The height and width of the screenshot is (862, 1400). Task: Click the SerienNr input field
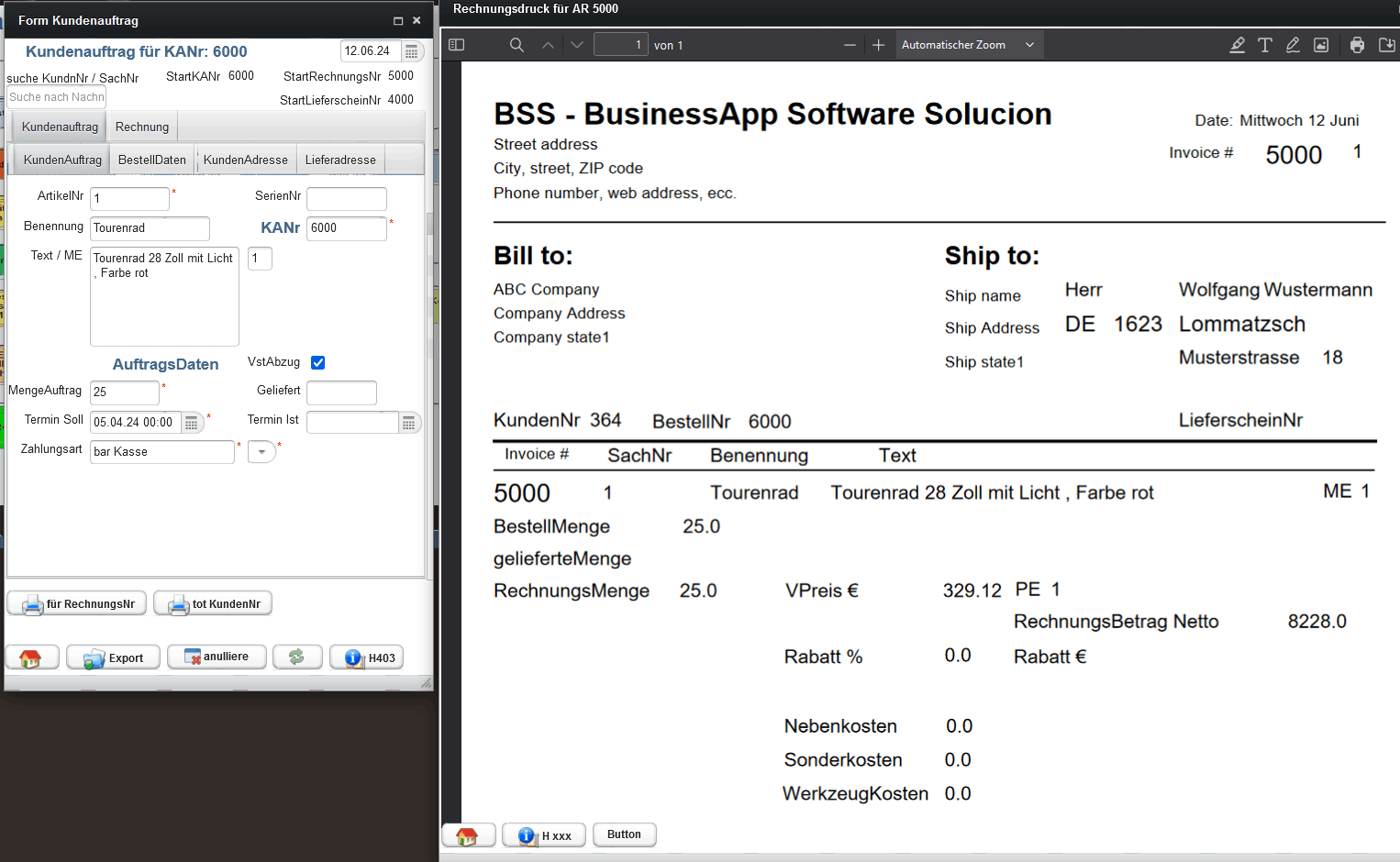tap(347, 199)
